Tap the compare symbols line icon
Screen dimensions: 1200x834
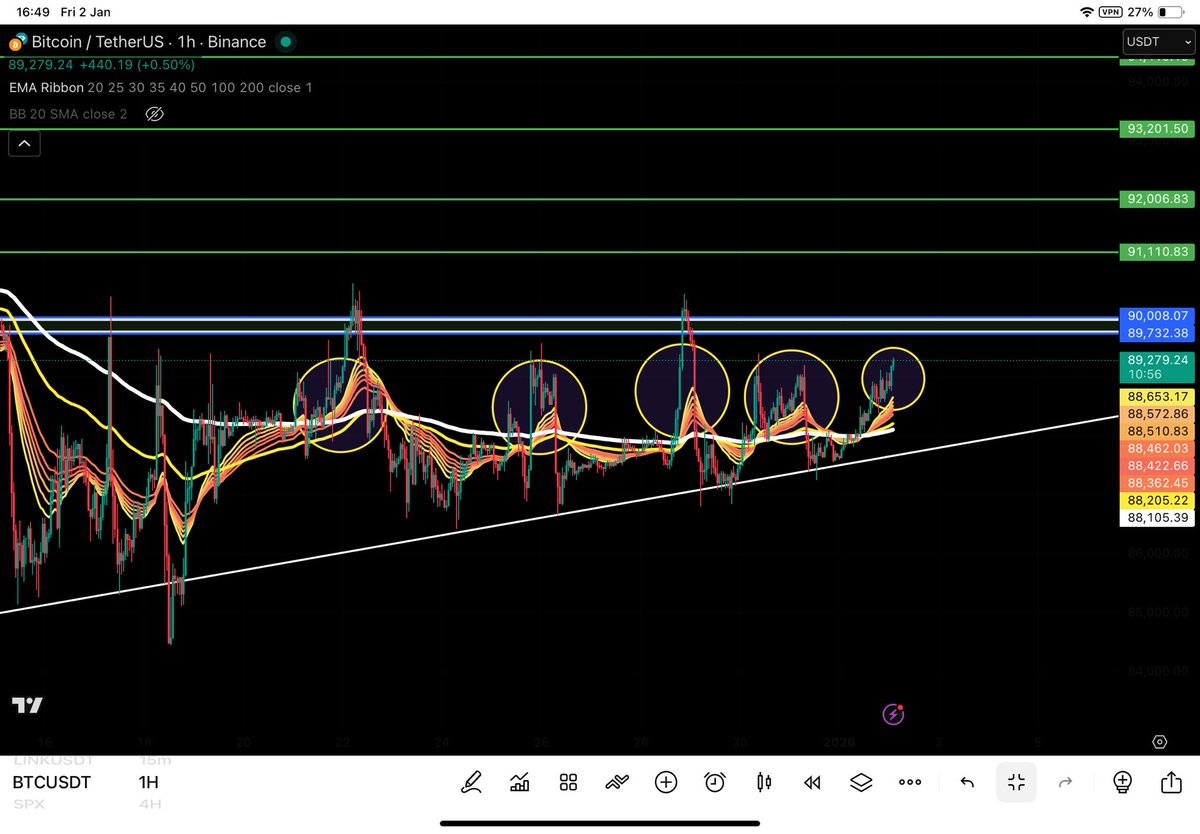pos(617,783)
